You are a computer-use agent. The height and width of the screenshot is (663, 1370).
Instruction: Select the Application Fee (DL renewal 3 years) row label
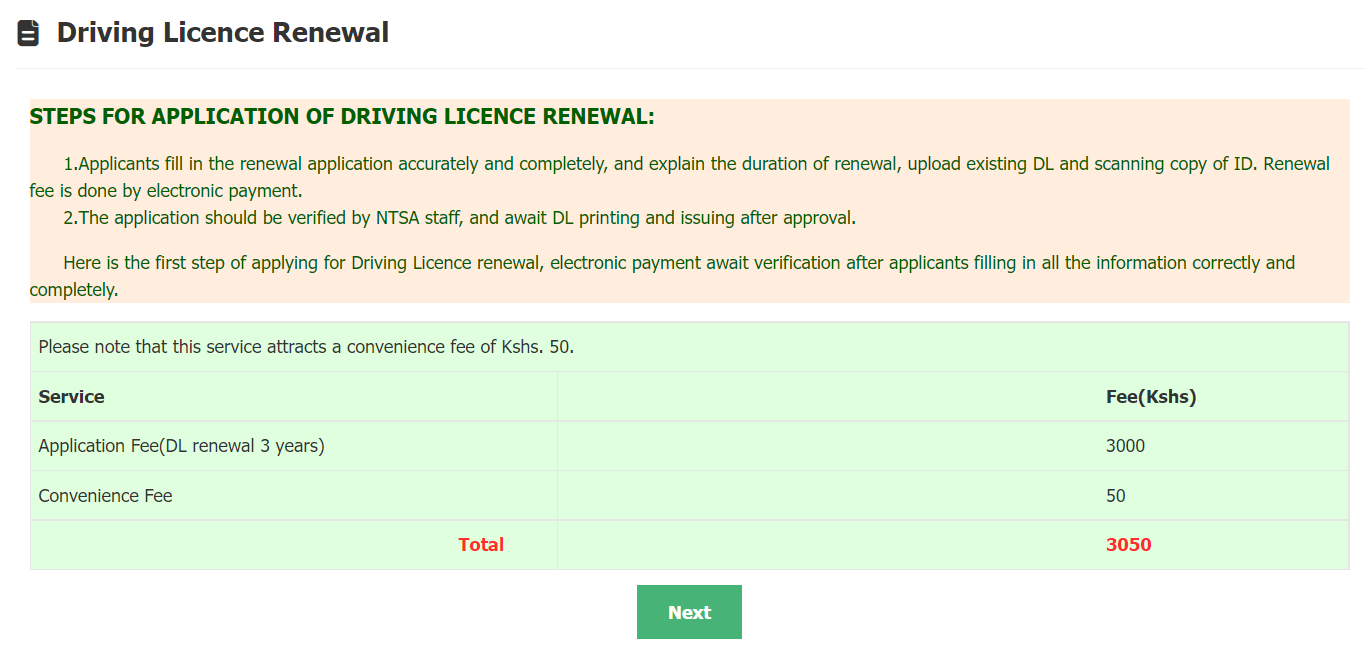coord(181,446)
